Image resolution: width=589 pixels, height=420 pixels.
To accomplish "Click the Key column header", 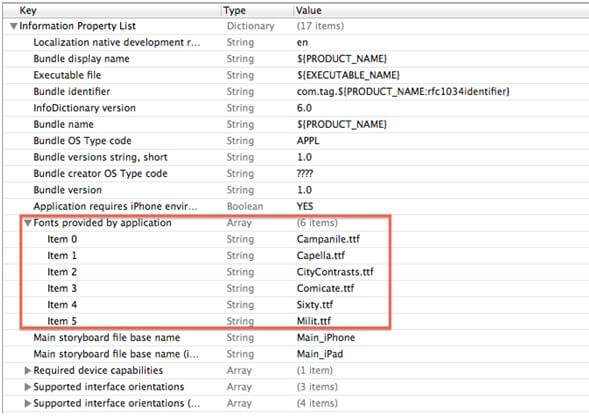I will [28, 10].
